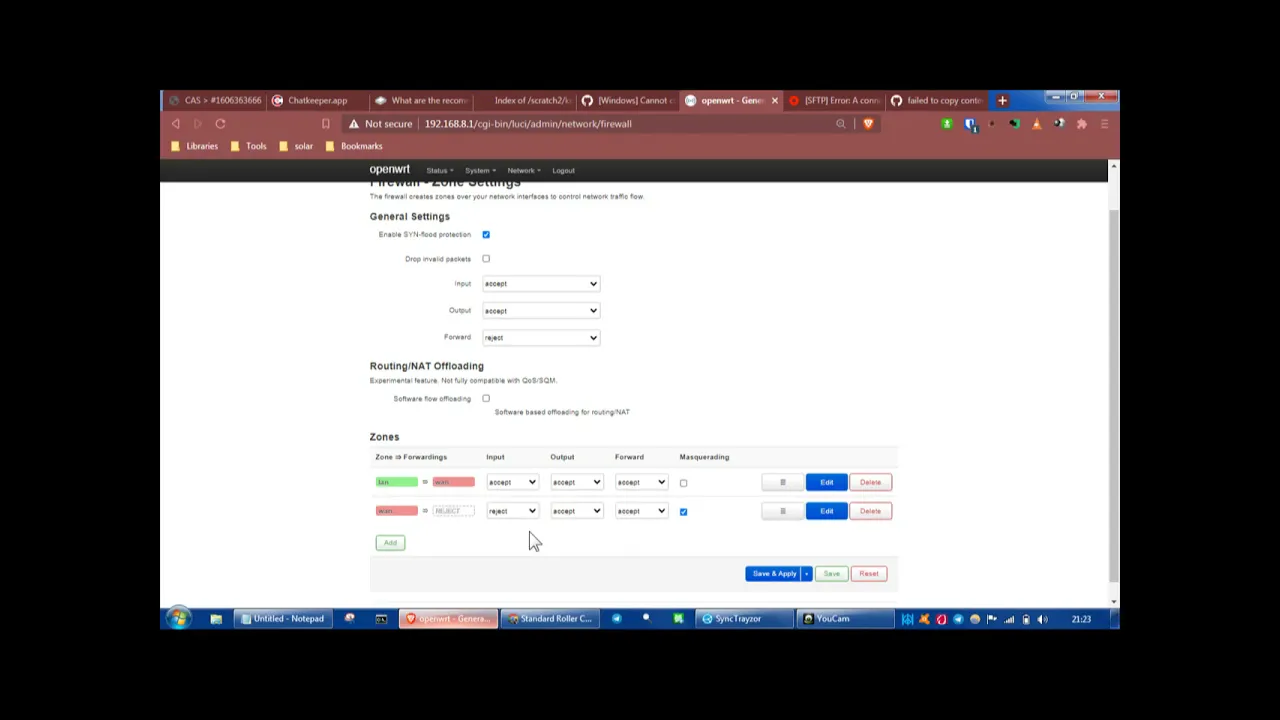Click the Reset button
1280x720 pixels.
(x=868, y=574)
